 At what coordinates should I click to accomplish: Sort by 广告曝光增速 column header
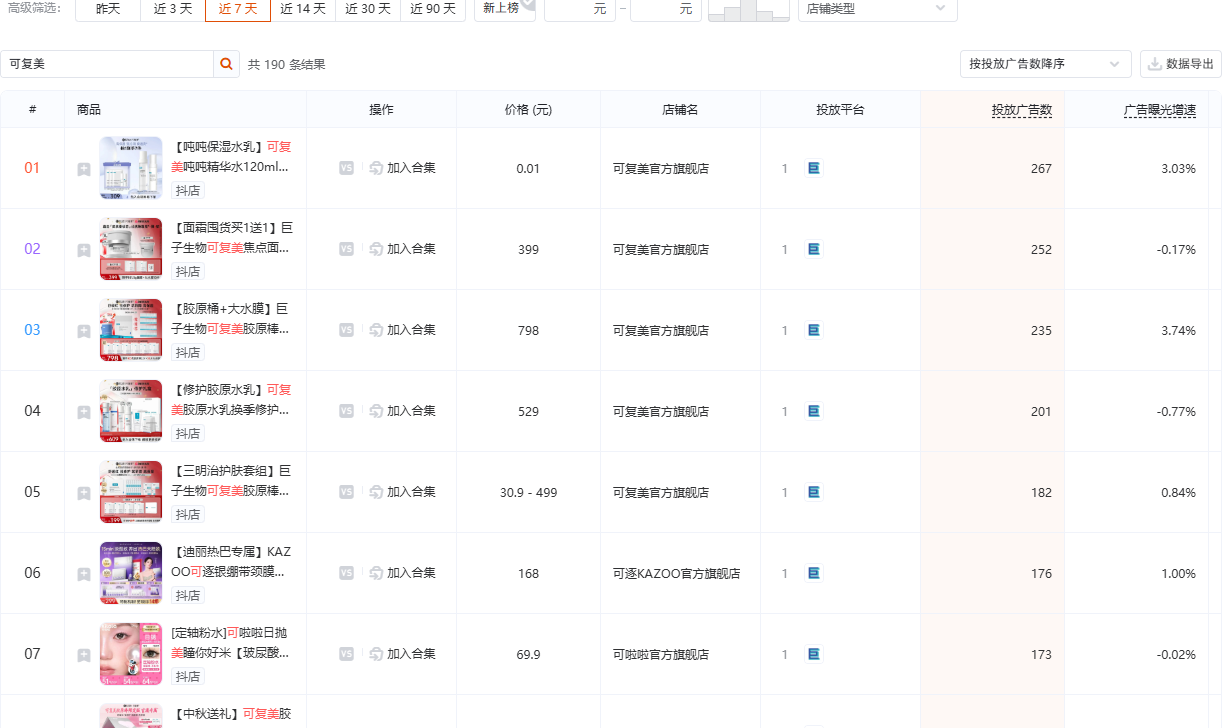click(1160, 110)
